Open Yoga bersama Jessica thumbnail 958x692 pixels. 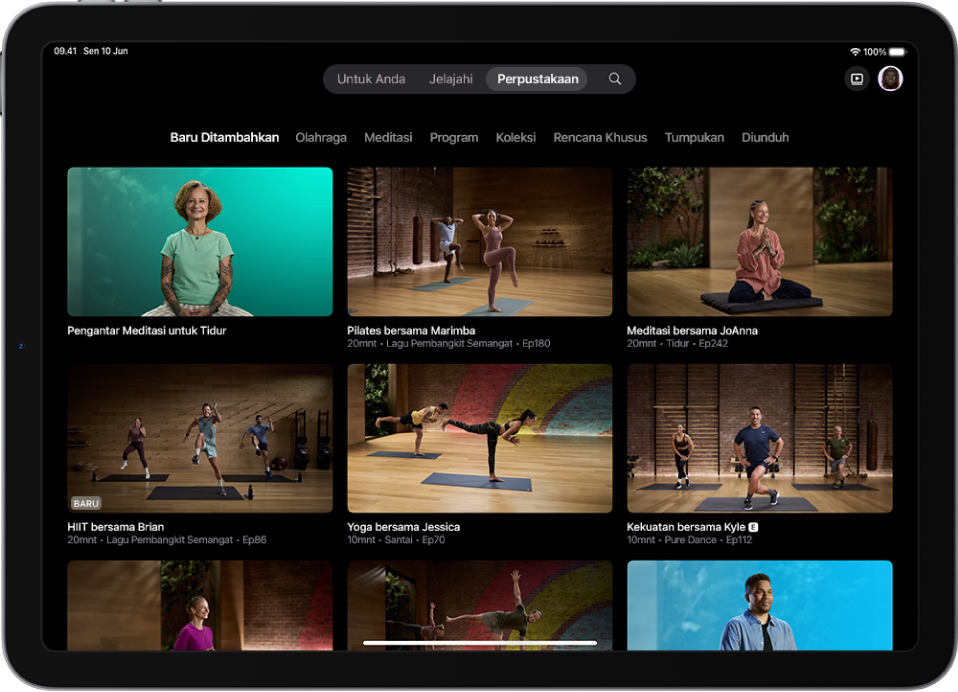tap(480, 438)
